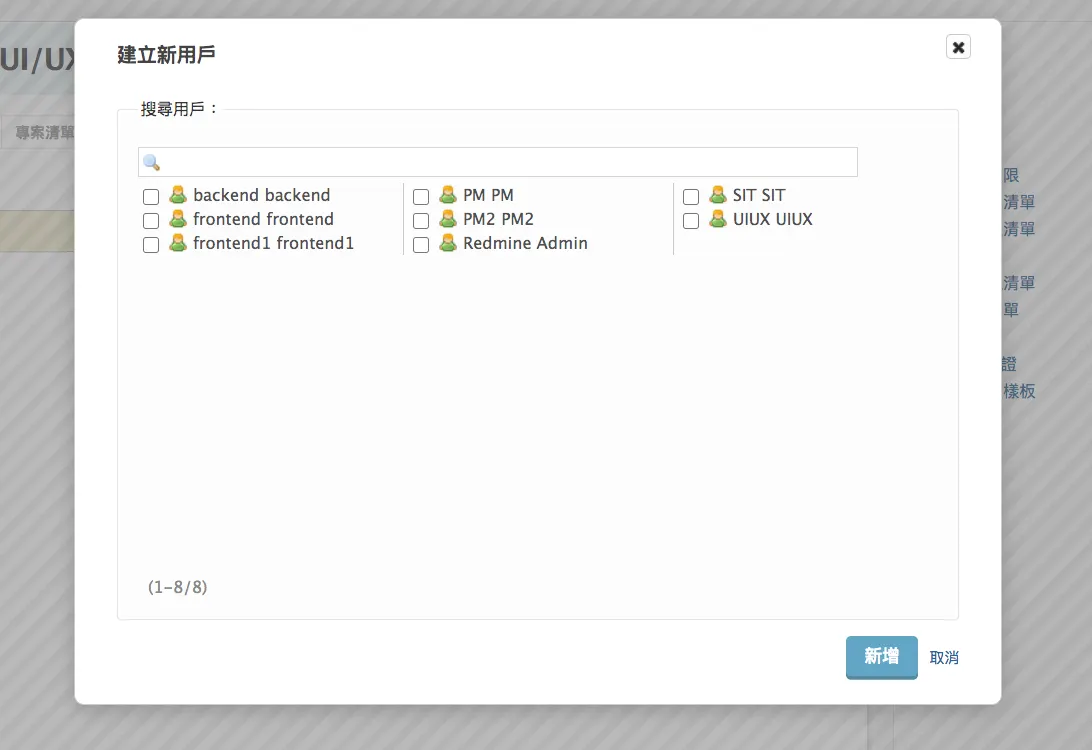
Task: Enable the Redmine Admin checkbox
Action: click(421, 245)
